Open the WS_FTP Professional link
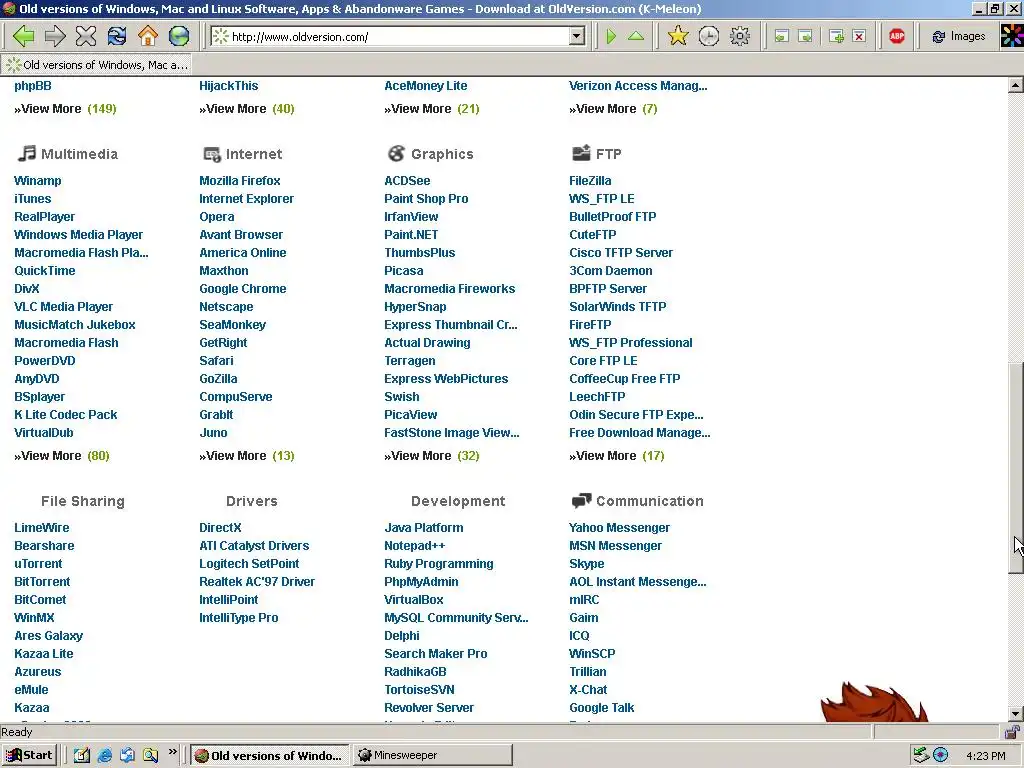 [630, 343]
